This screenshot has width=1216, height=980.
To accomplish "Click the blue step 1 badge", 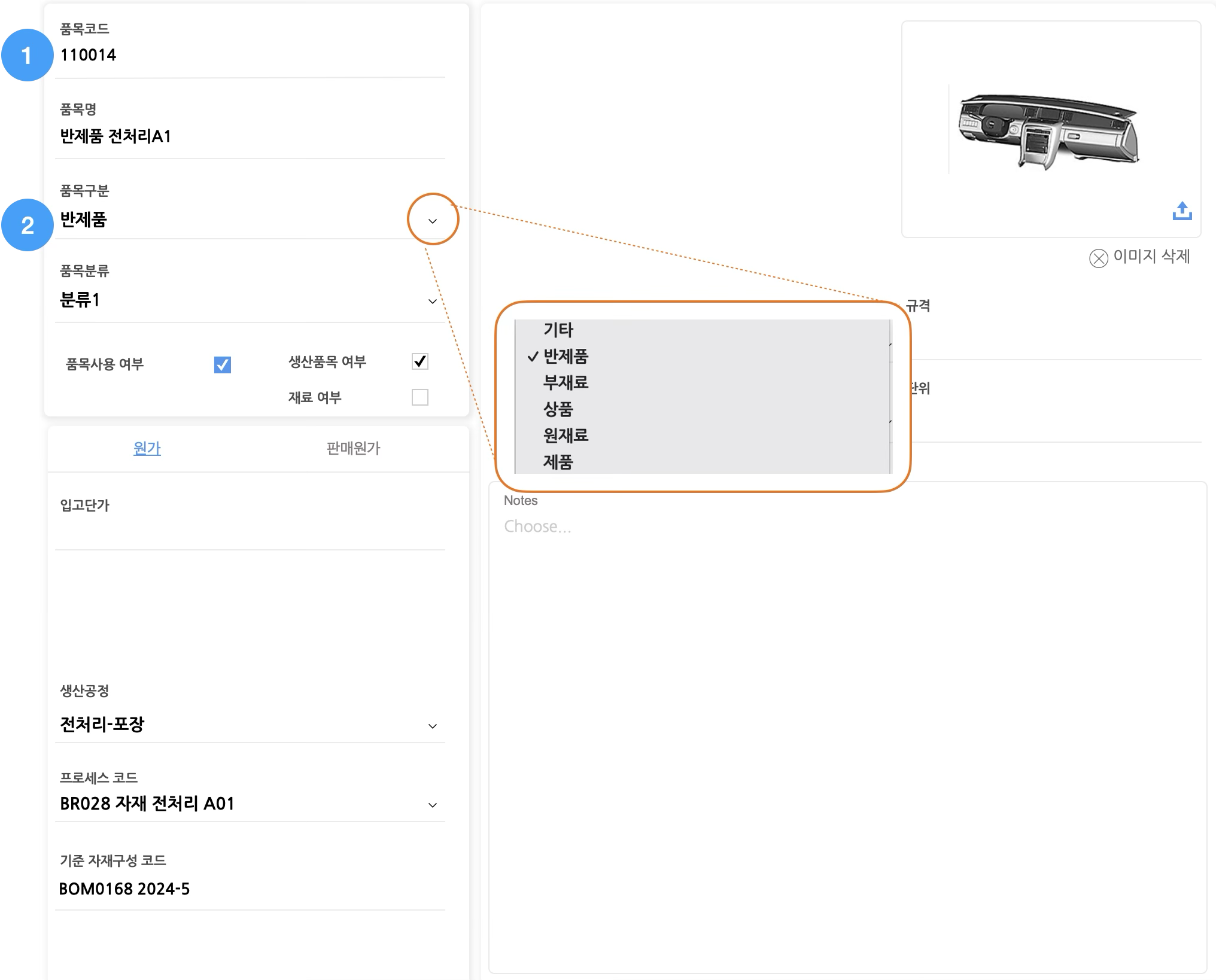I will (x=27, y=55).
